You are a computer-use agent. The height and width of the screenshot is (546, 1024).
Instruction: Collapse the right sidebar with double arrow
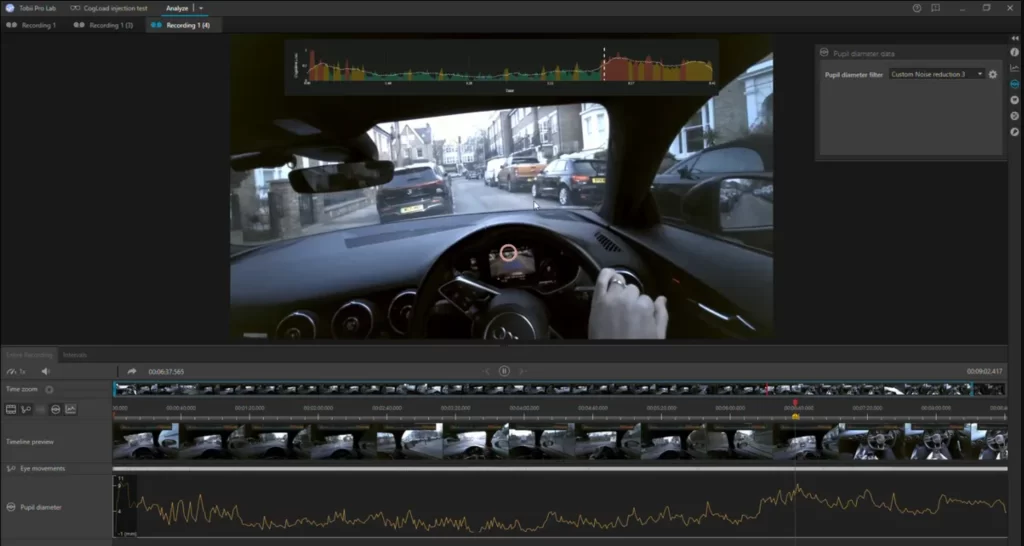click(1014, 37)
